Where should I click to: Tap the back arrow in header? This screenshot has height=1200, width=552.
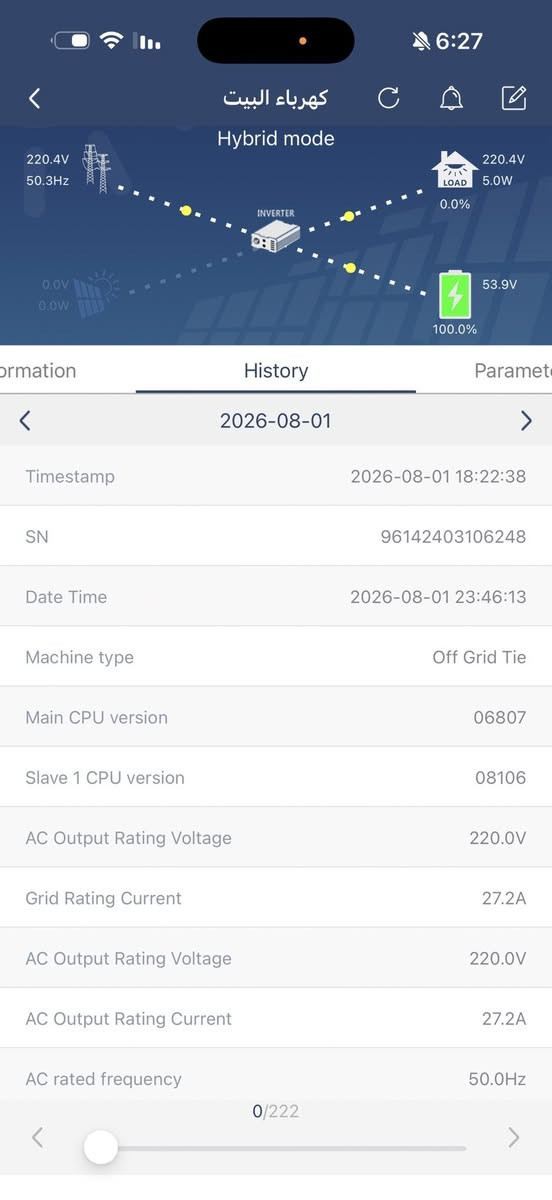click(x=35, y=98)
